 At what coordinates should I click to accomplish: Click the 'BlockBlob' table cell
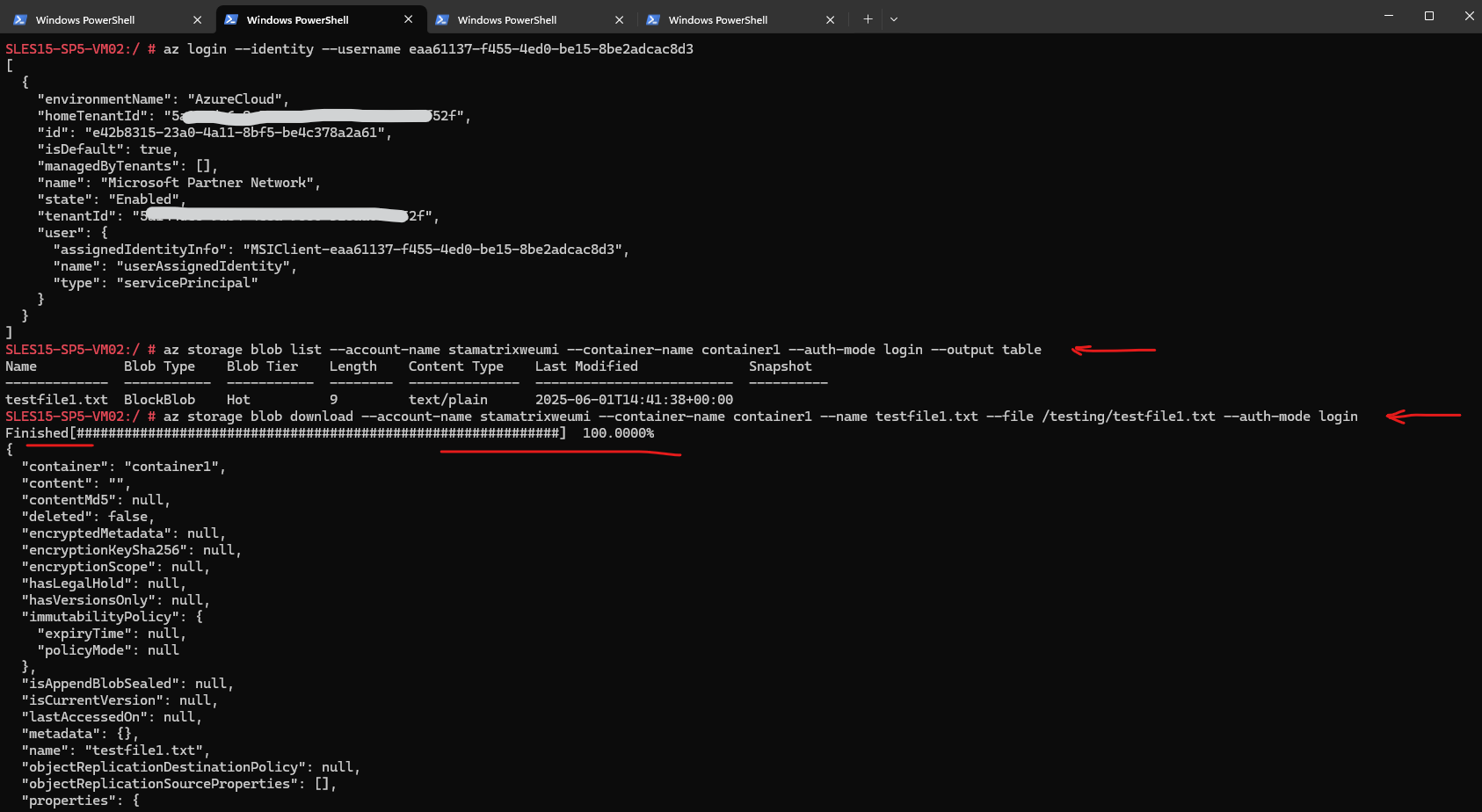pos(159,400)
